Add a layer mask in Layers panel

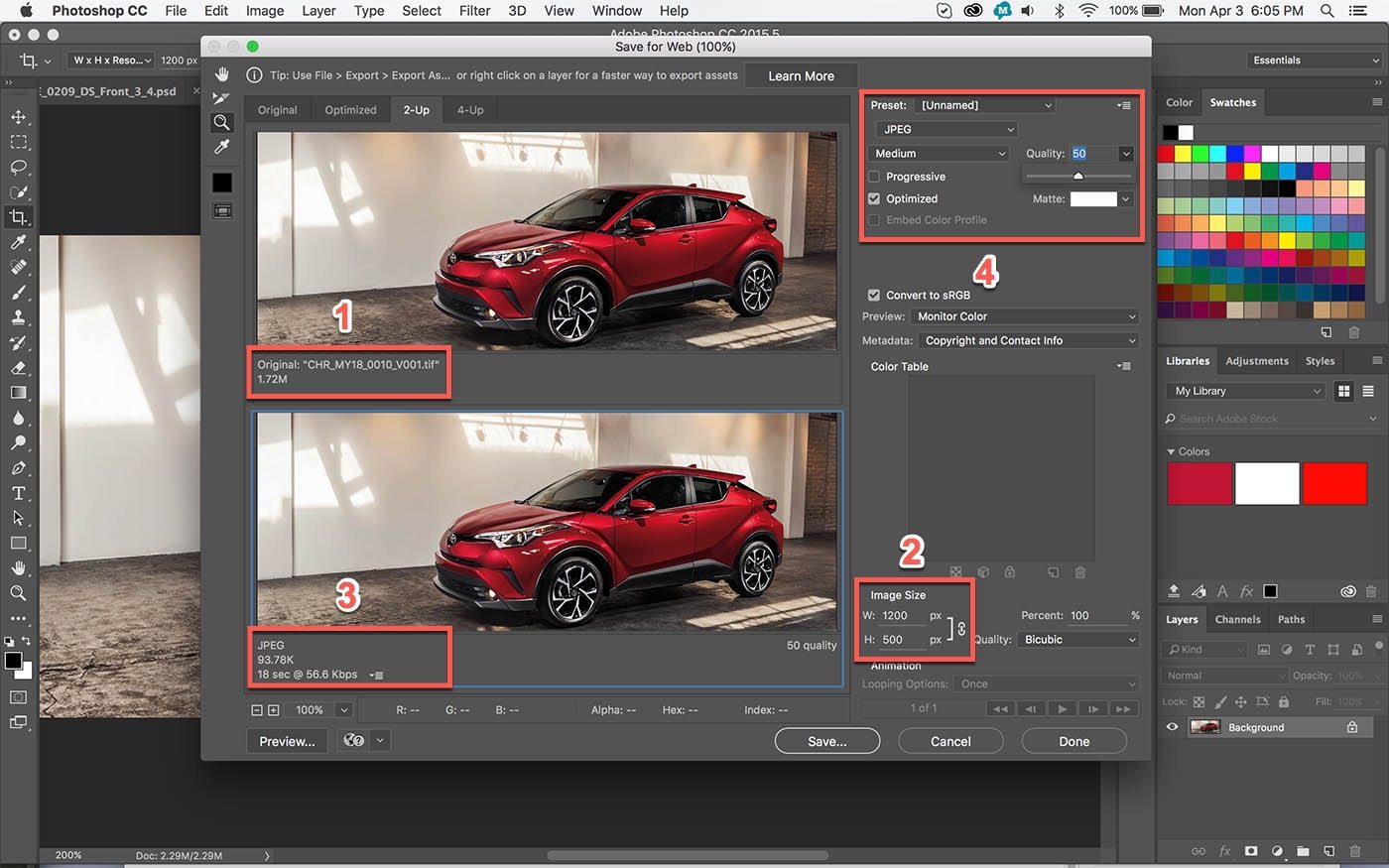click(x=1251, y=851)
